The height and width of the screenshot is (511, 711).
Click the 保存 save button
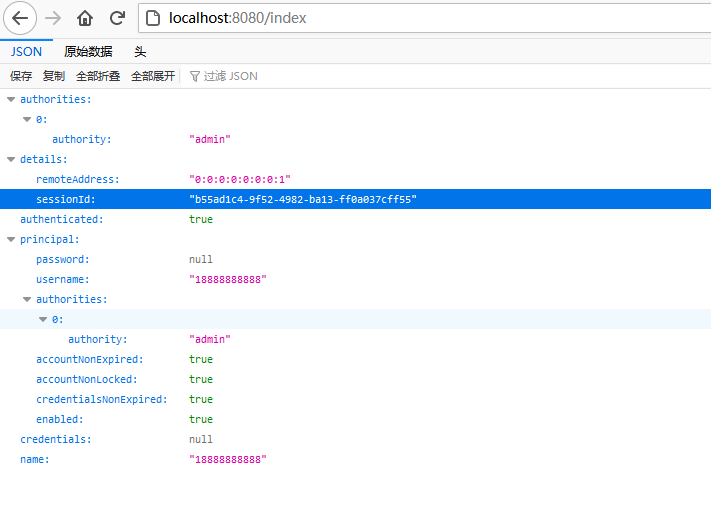tap(21, 76)
